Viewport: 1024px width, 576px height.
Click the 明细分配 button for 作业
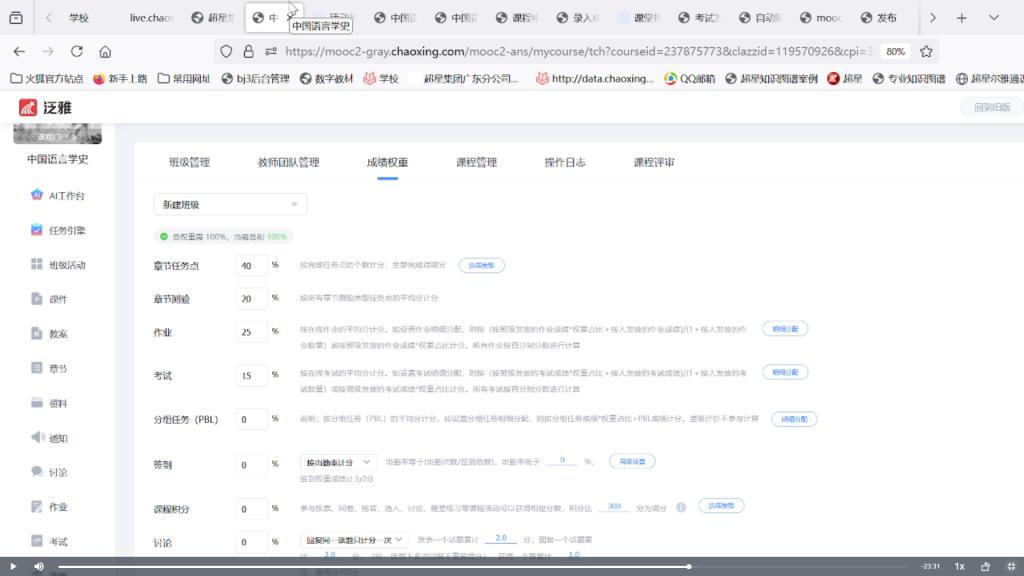click(785, 328)
